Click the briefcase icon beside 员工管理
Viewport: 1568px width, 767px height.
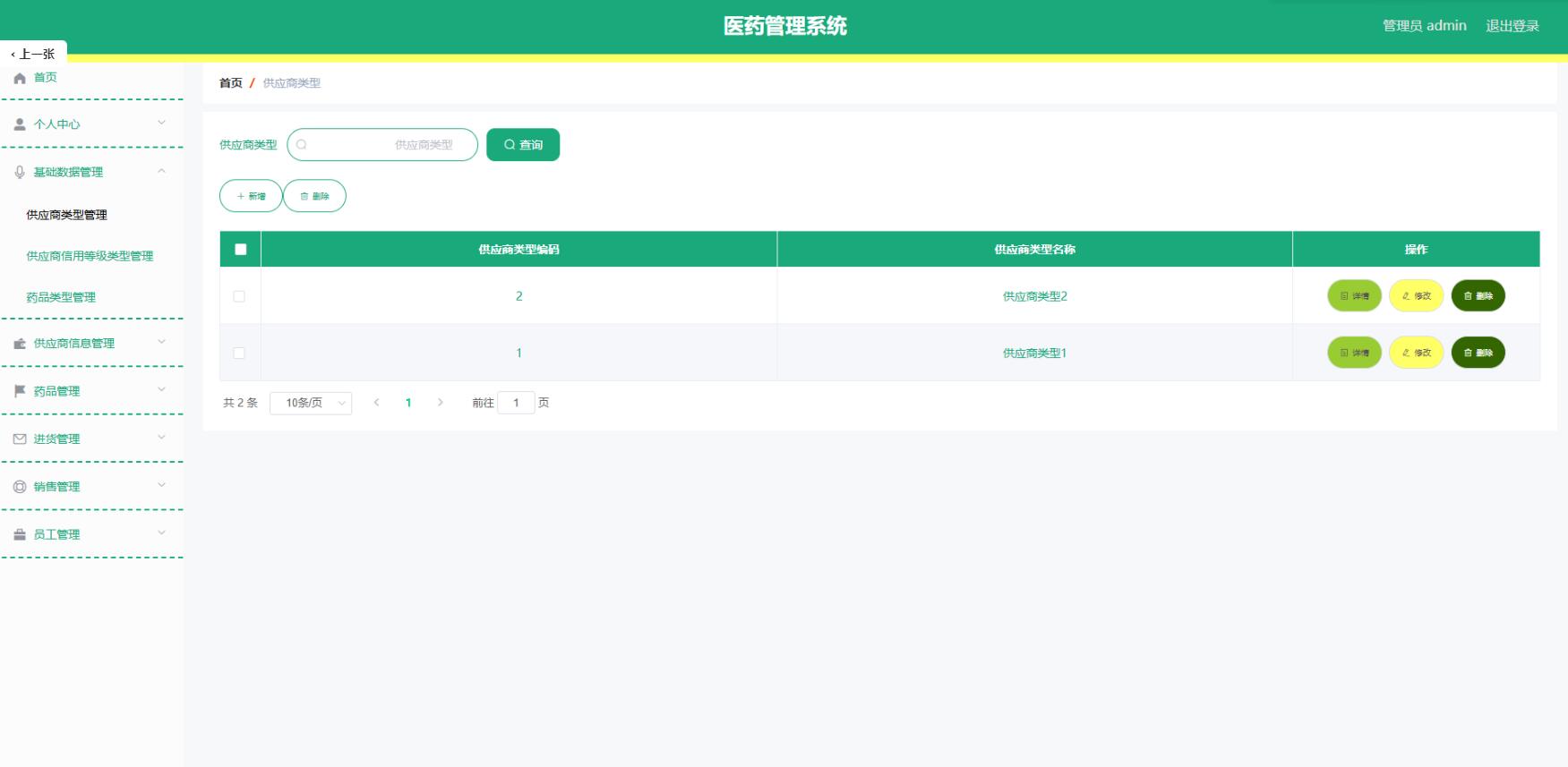tap(20, 534)
